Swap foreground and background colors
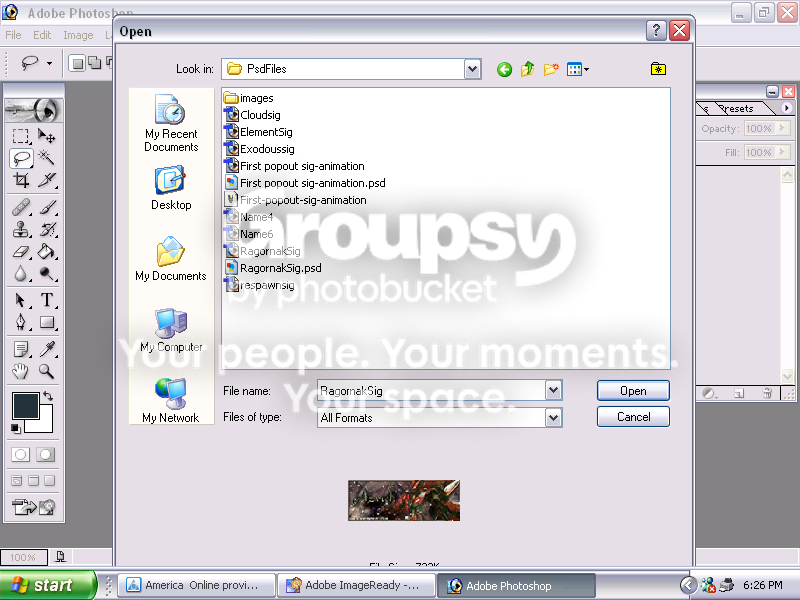800x600 pixels. (x=48, y=395)
